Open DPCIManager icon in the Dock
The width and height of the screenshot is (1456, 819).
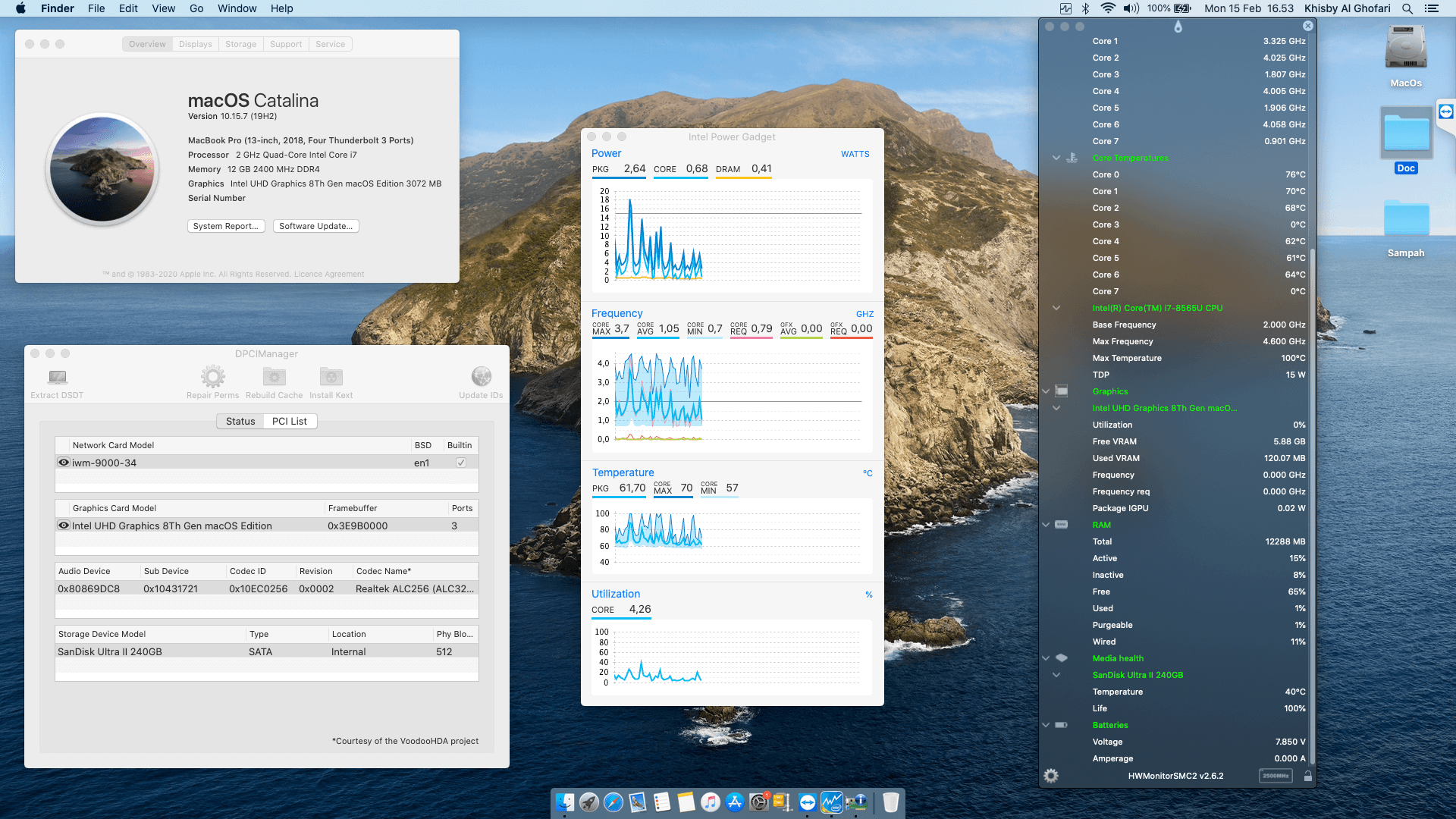tap(856, 802)
